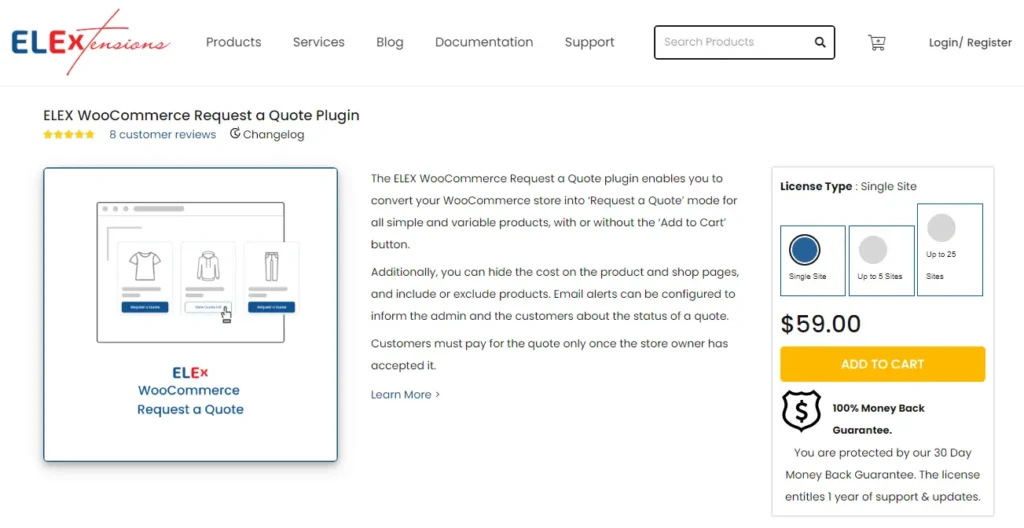This screenshot has width=1024, height=528.
Task: Select the Up to 5 Sites license
Action: (x=882, y=261)
